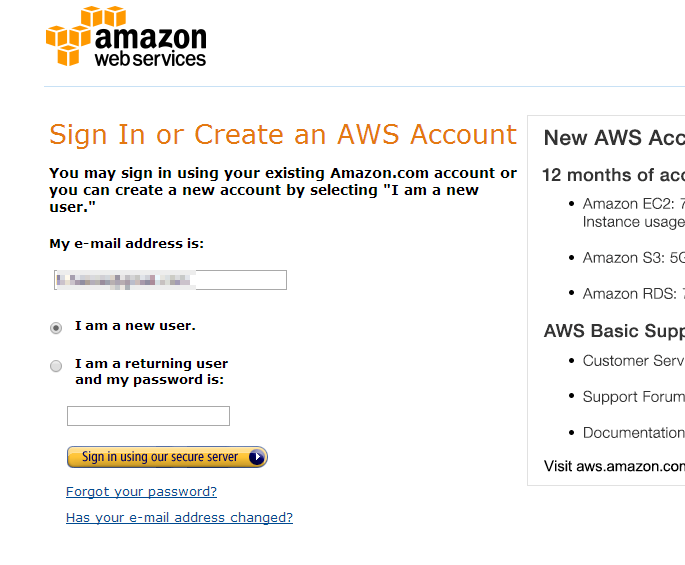Click the 'and my password is:' label text

tap(149, 380)
